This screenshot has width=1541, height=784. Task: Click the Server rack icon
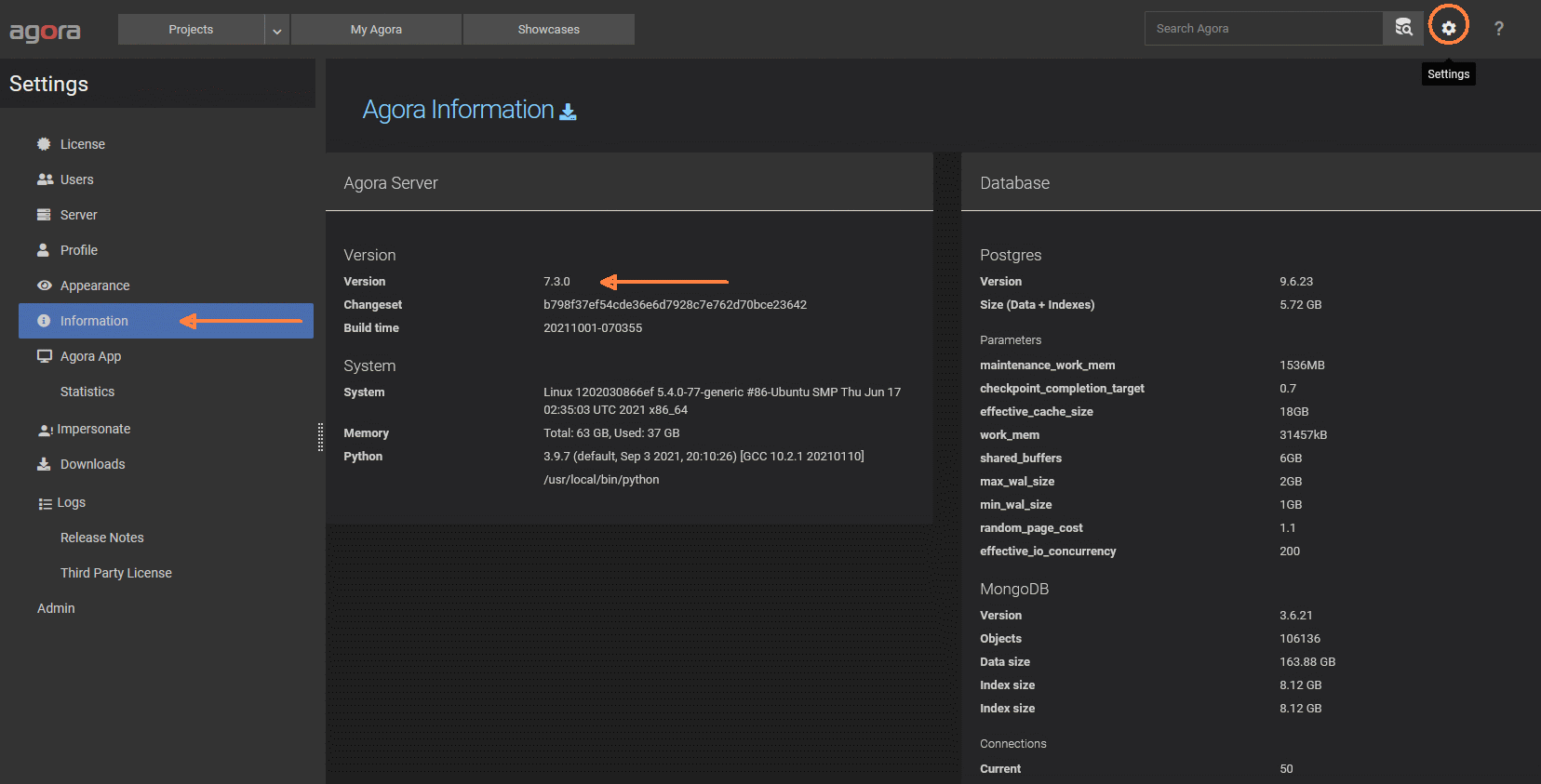point(44,215)
